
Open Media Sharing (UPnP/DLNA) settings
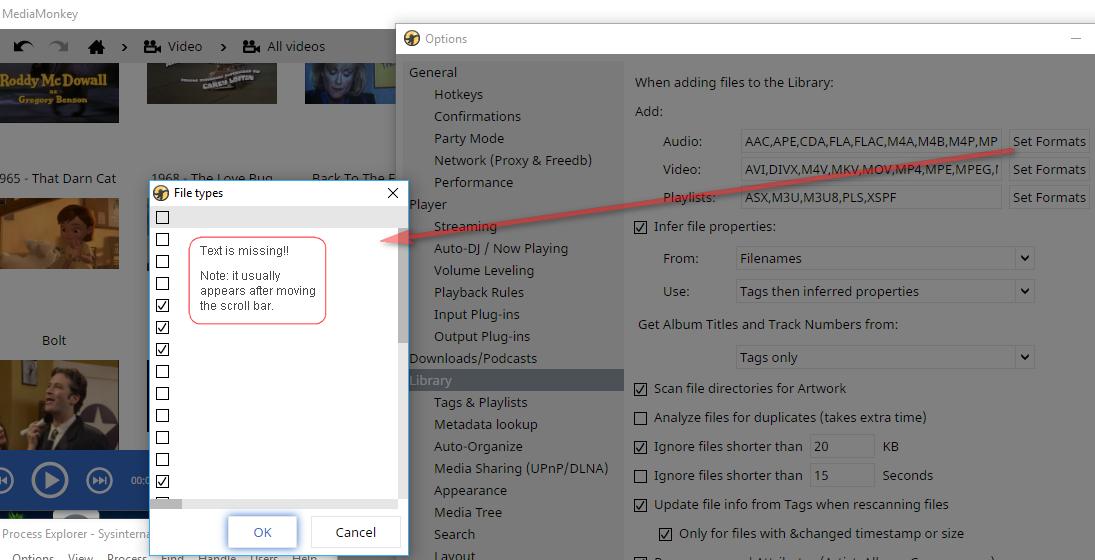(520, 468)
